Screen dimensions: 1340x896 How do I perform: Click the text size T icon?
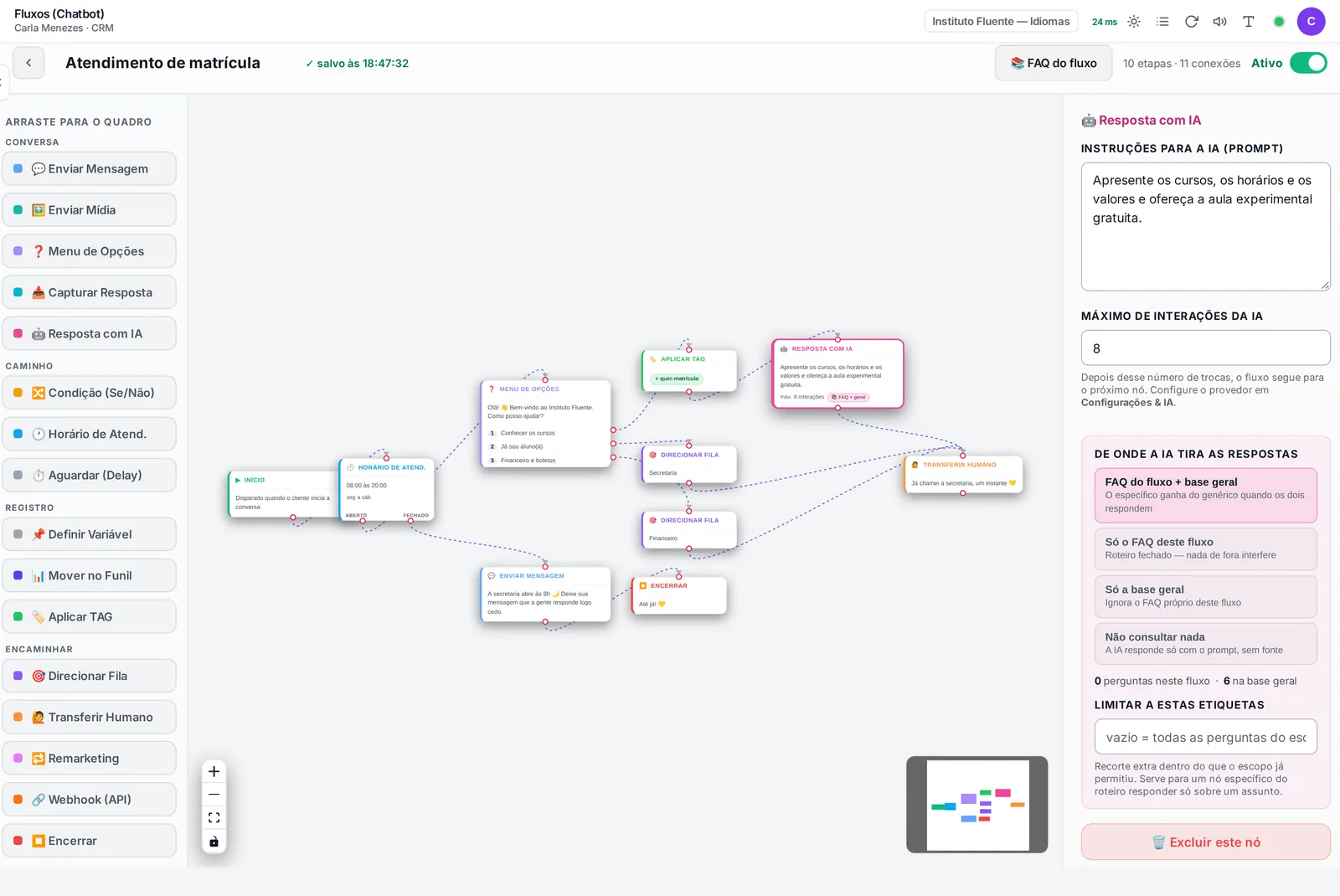coord(1248,22)
